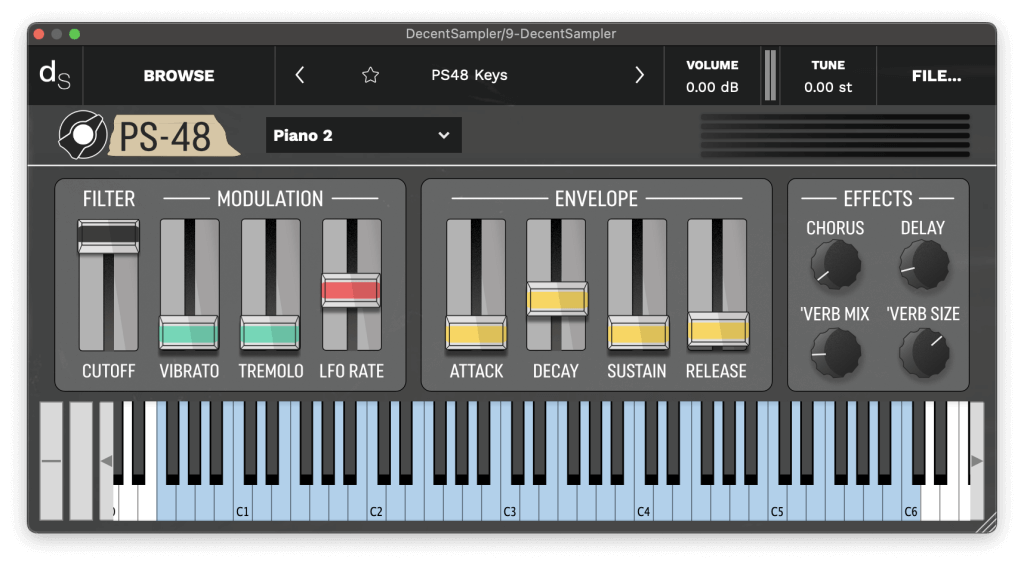Click the PS-48 logo badge
The image size is (1024, 565).
(x=149, y=135)
